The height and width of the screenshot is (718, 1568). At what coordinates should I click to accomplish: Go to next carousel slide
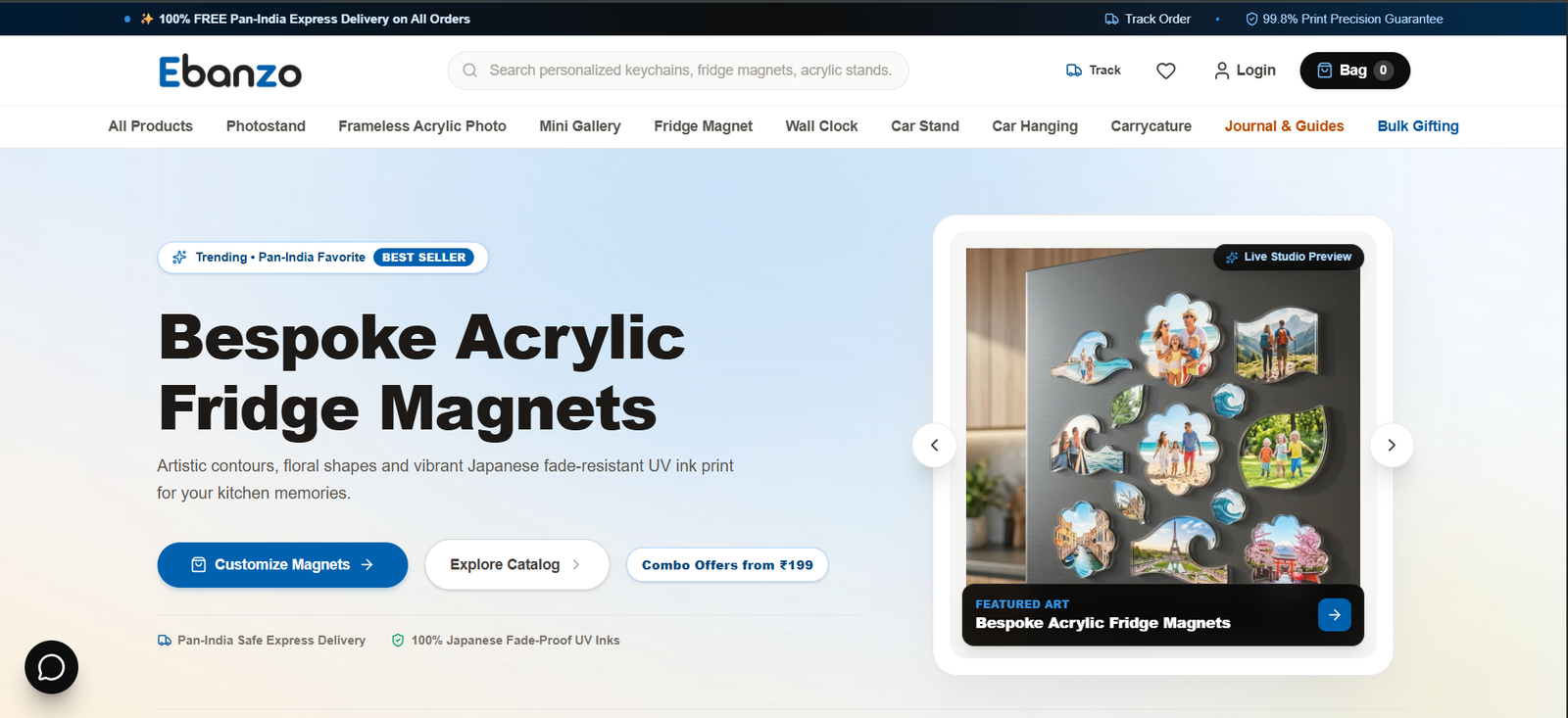coord(1391,446)
